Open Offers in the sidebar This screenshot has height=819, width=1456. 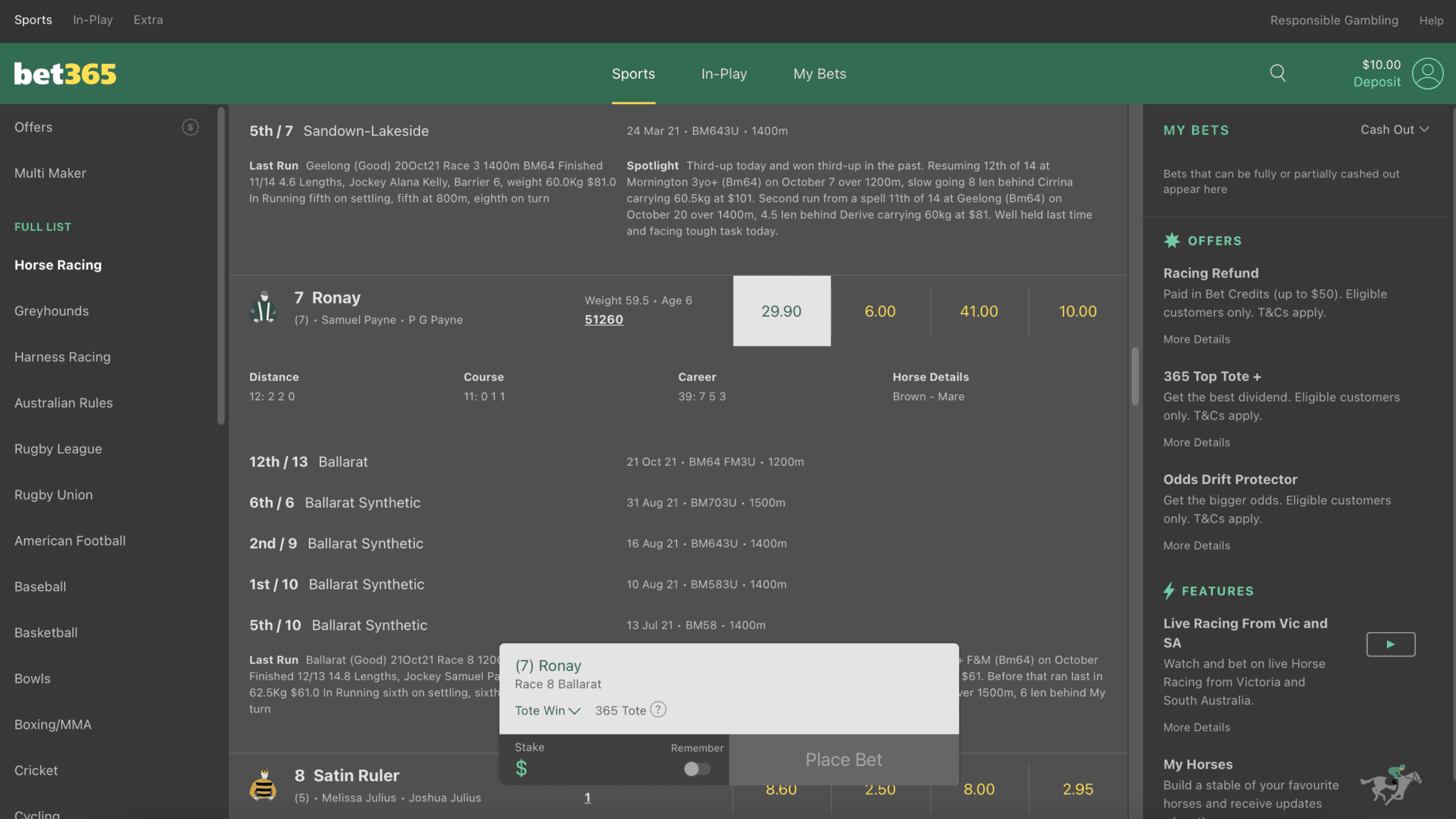click(33, 127)
